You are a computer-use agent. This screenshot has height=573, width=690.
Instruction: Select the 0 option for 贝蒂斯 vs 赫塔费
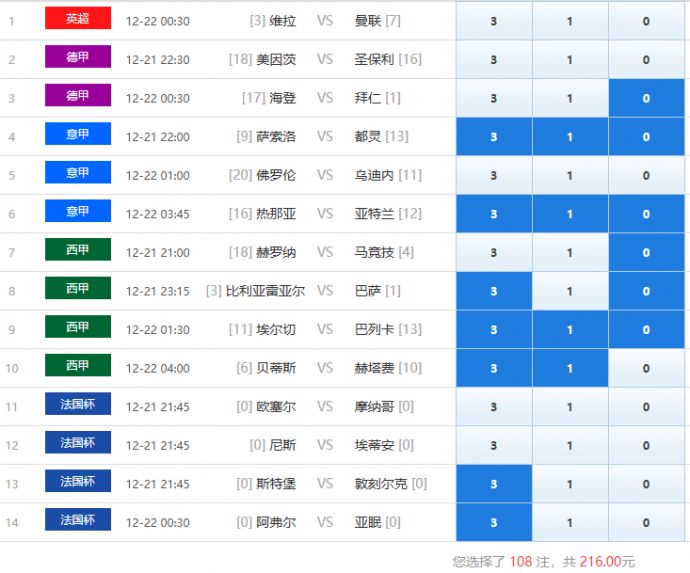(646, 368)
